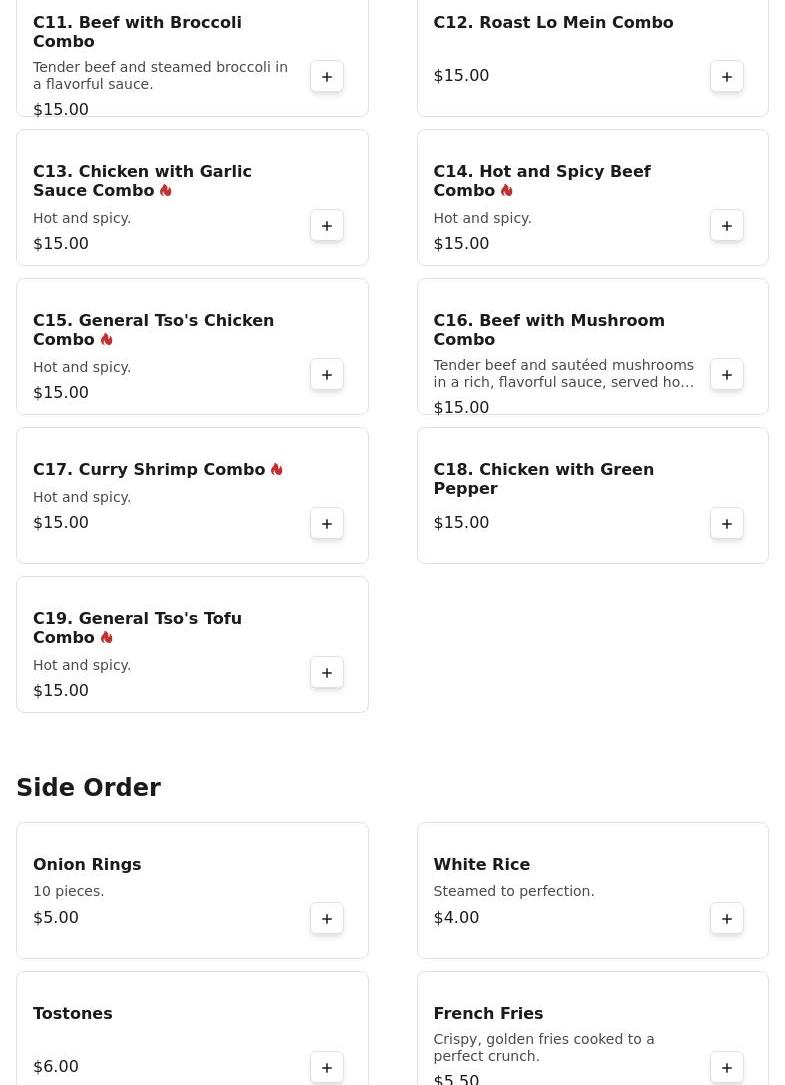Add French Fries to the order
Screen dimensions: 785x1085
click(x=727, y=1068)
